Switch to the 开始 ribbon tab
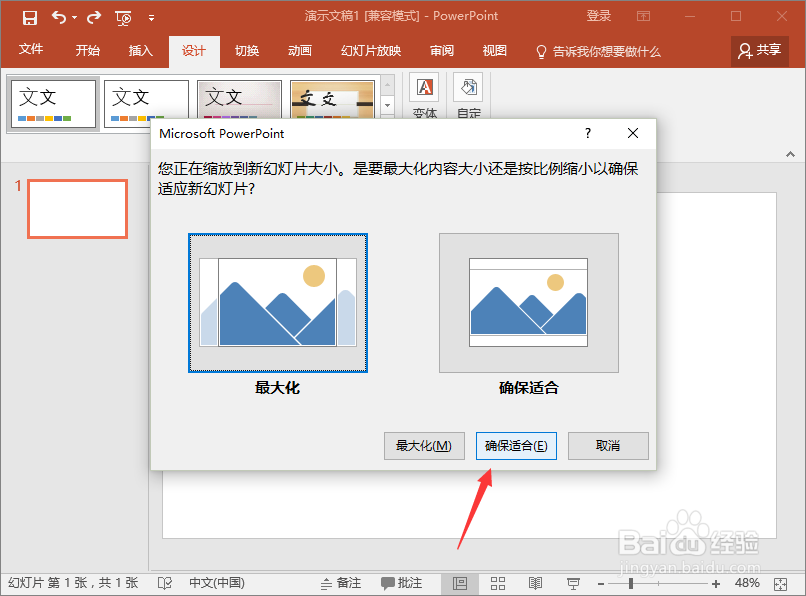806x596 pixels. point(88,50)
